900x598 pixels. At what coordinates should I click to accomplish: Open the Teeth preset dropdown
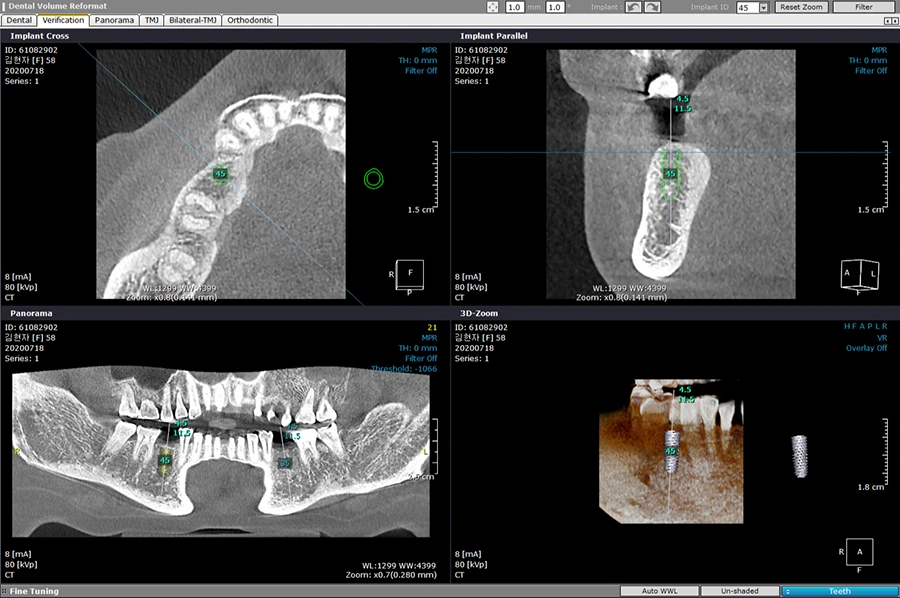tap(839, 591)
